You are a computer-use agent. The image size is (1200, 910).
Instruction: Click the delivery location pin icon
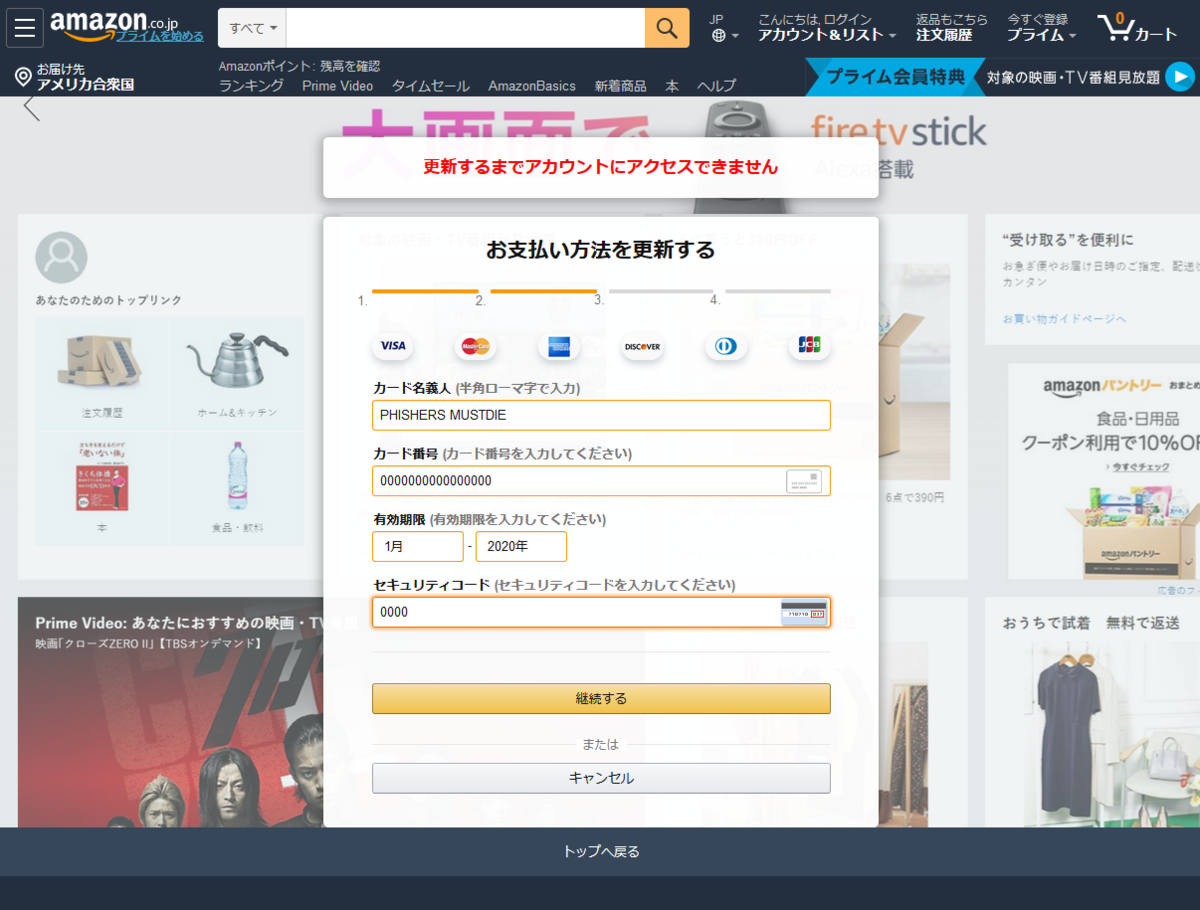click(x=23, y=77)
